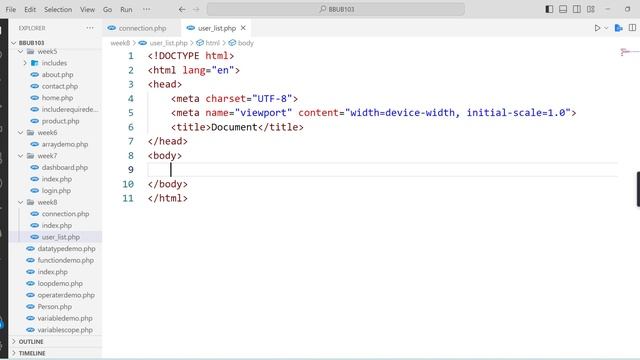Open Explorer views and more actions ellipsis
The image size is (640, 360).
90,28
